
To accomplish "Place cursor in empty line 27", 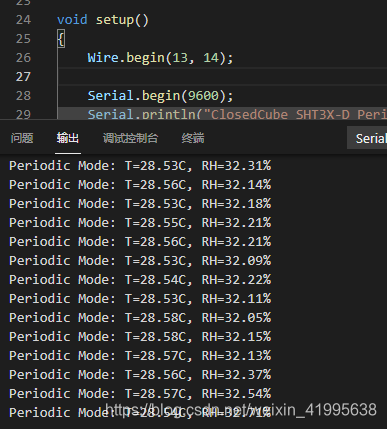I will (222, 77).
